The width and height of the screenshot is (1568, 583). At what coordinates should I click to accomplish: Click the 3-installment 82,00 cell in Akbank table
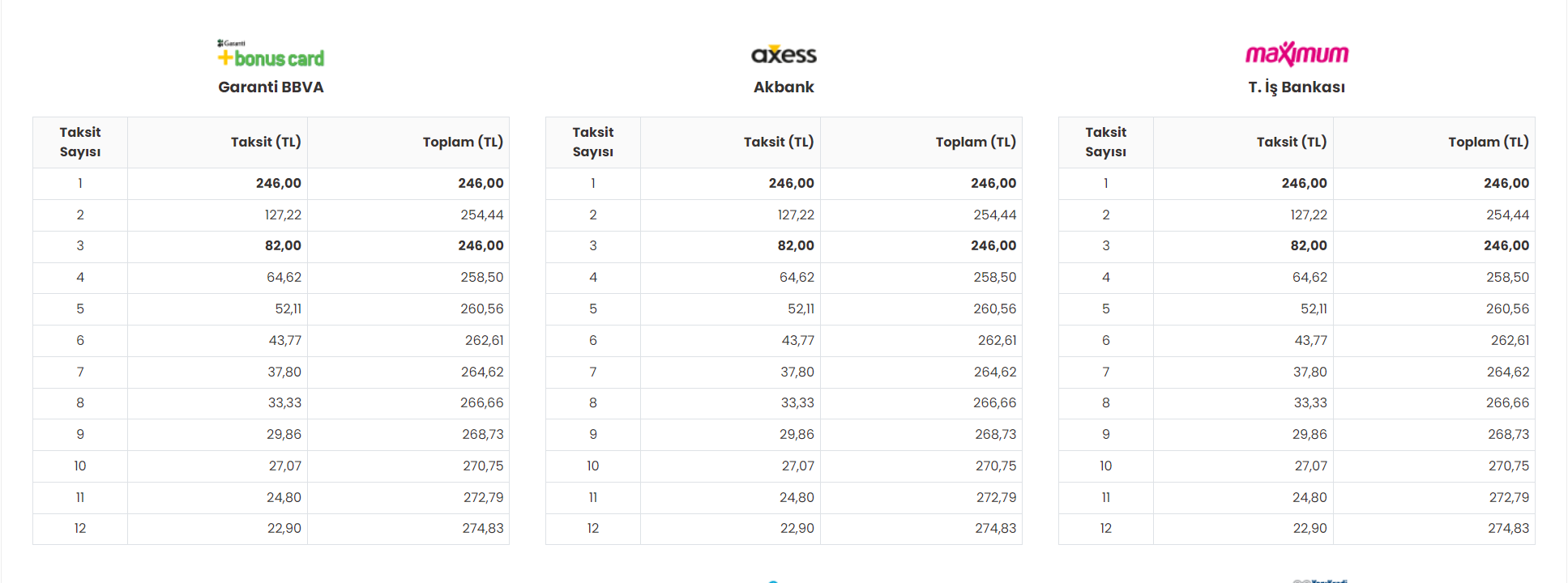tap(796, 245)
